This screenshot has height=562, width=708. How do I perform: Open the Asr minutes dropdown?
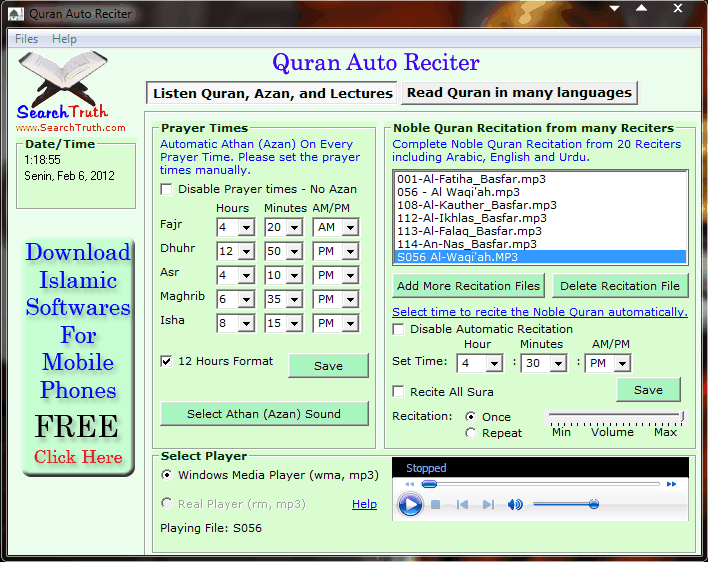pos(294,275)
